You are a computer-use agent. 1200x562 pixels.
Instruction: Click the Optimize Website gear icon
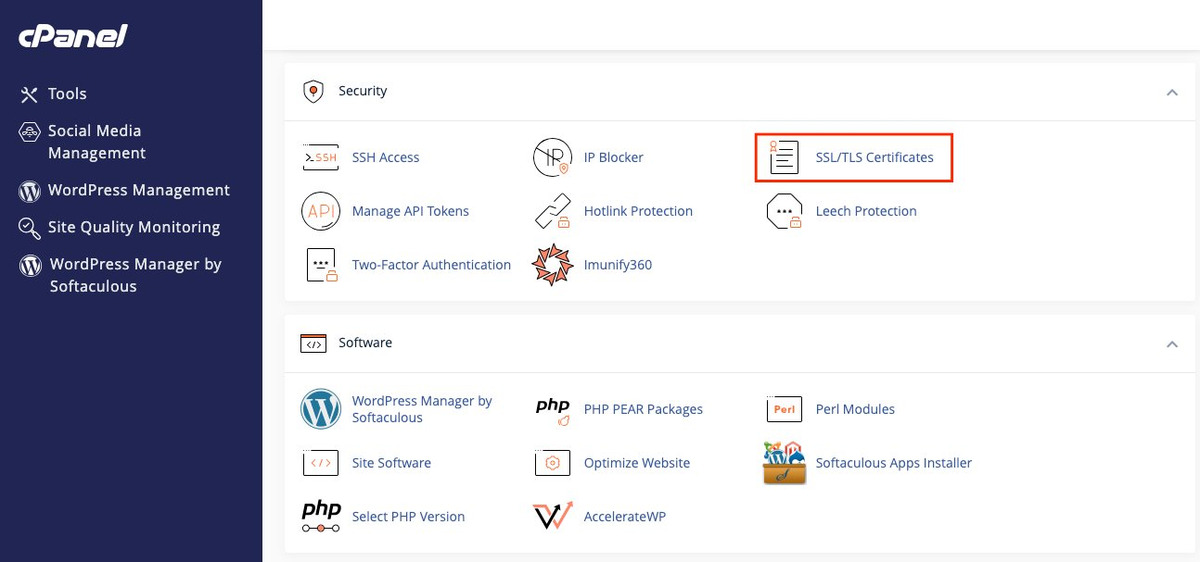(552, 463)
